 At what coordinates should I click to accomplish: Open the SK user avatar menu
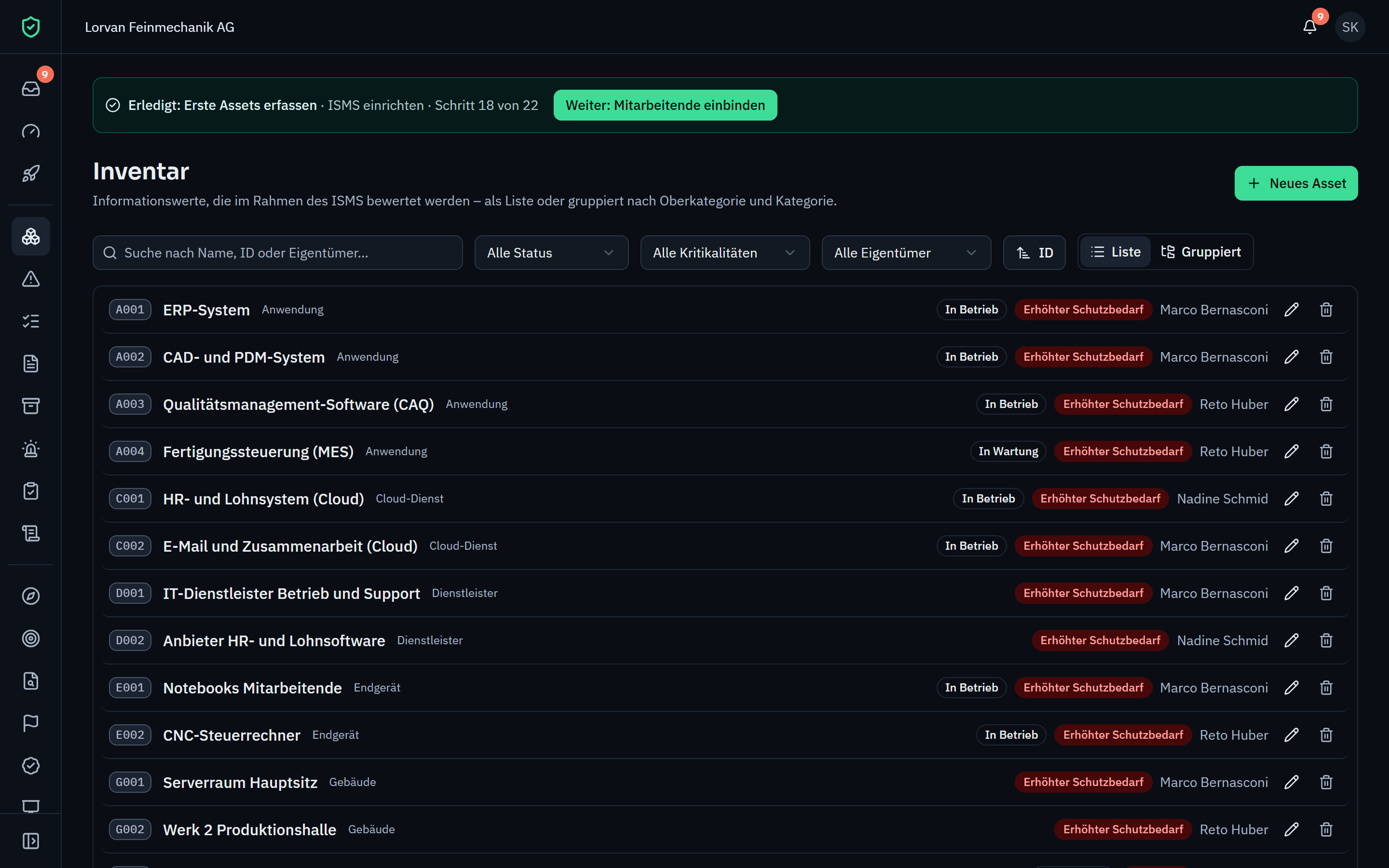1350,27
